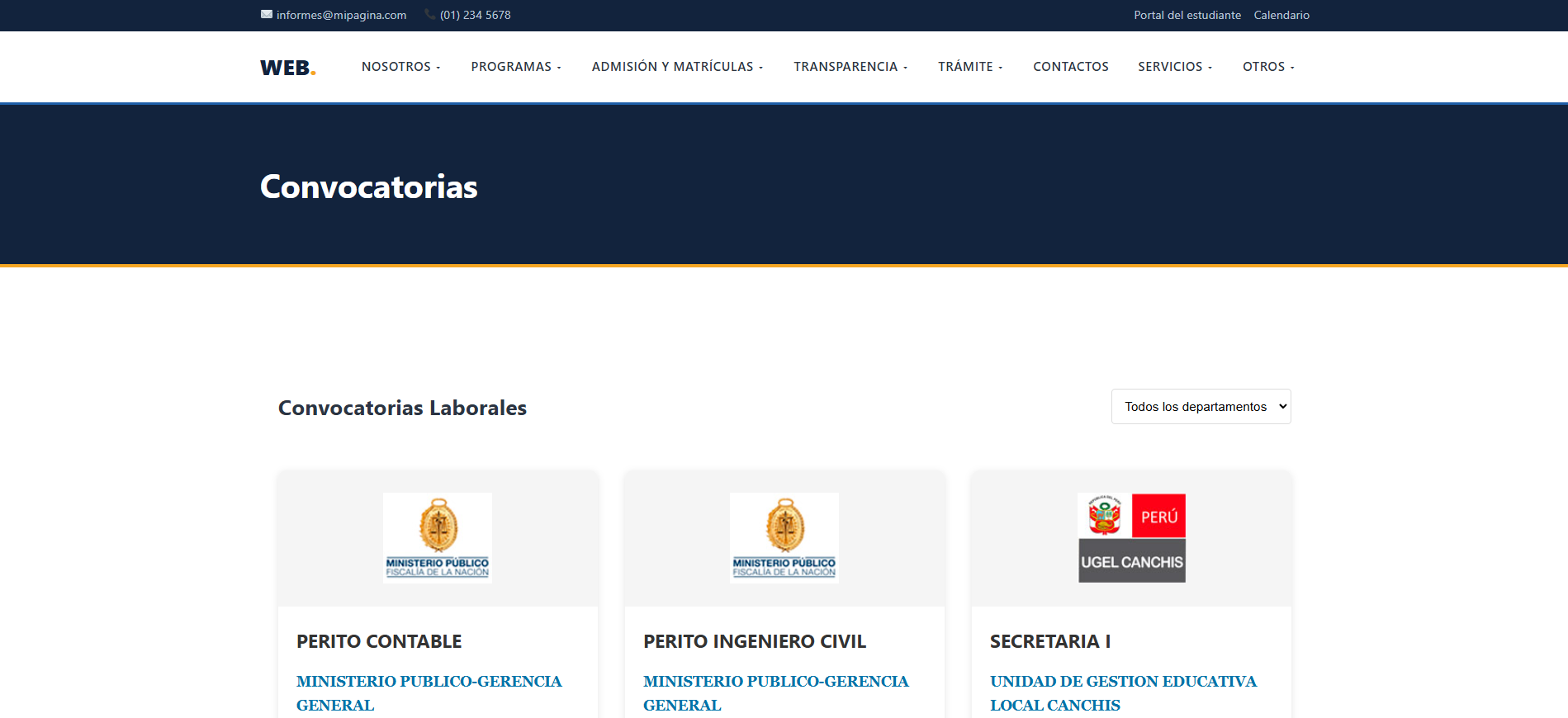Expand the TRÁMITE menu
The height and width of the screenshot is (718, 1568).
coord(970,67)
